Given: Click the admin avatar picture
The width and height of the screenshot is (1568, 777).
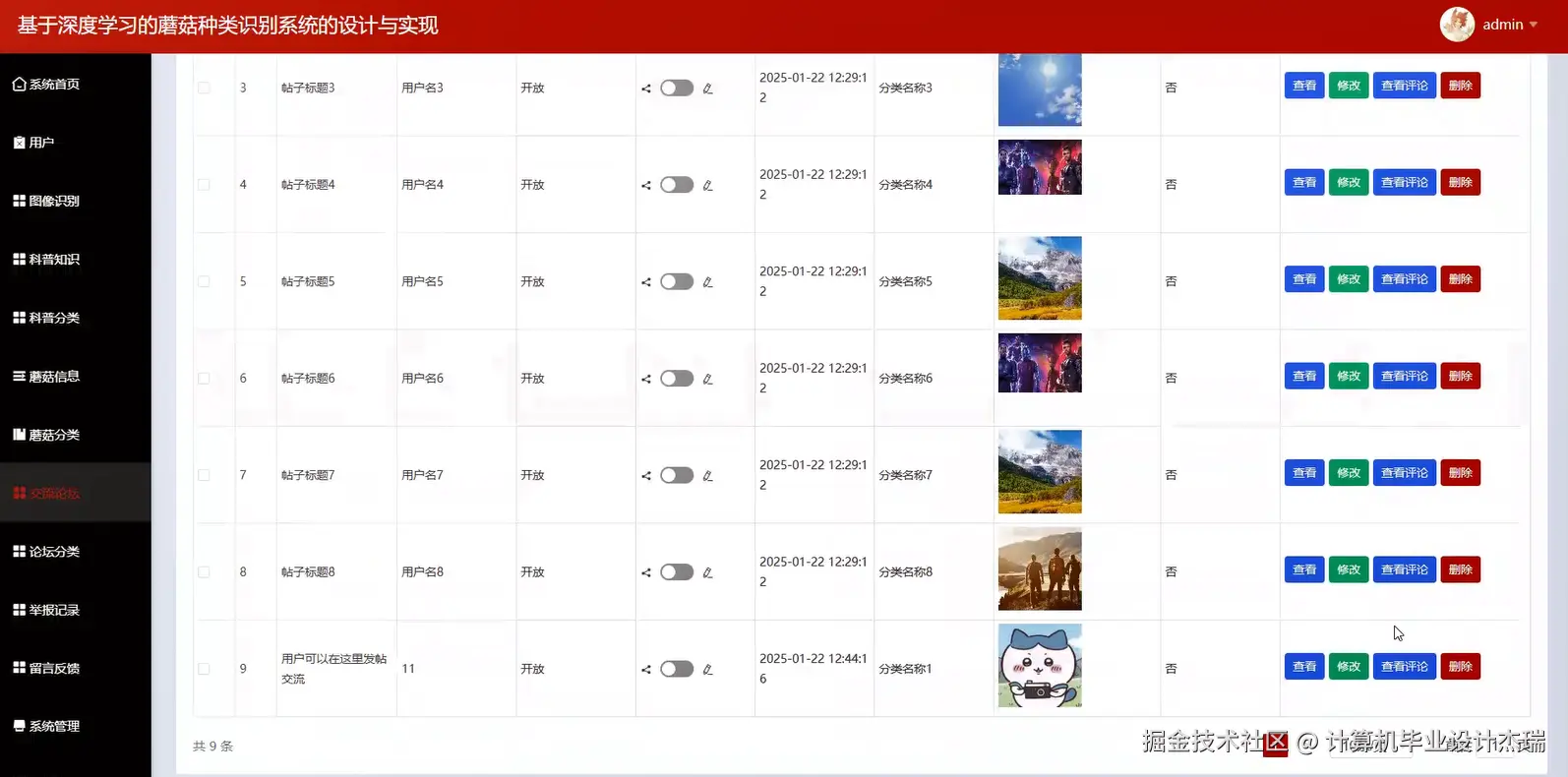Looking at the screenshot, I should click(1457, 25).
